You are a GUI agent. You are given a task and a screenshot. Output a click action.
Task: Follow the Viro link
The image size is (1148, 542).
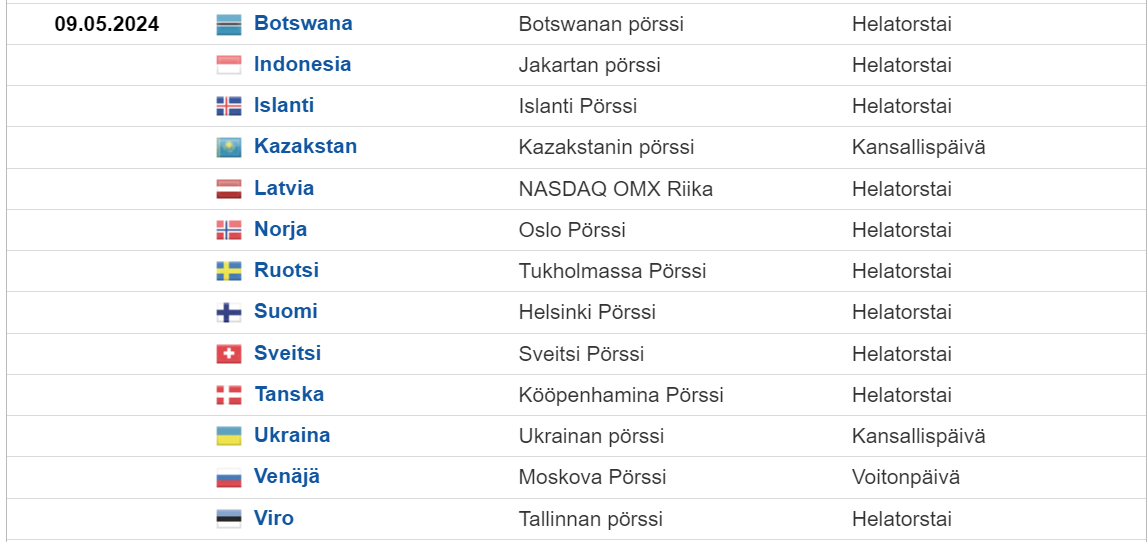tap(274, 519)
